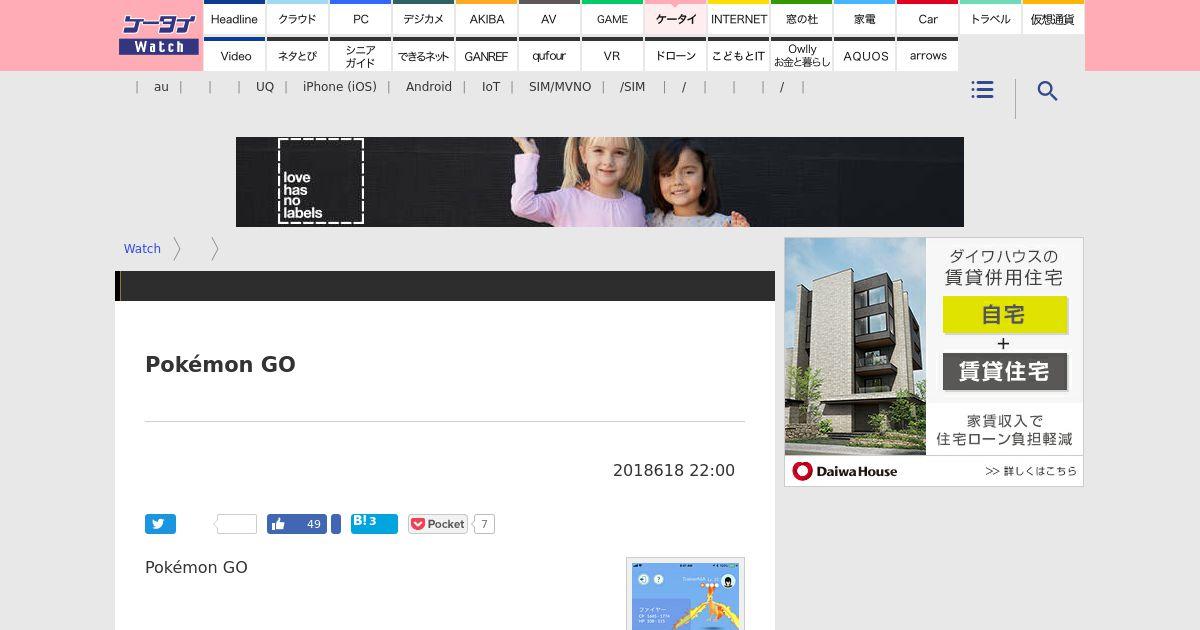The height and width of the screenshot is (630, 1200).
Task: Click the Pokémon GO article headline
Action: click(220, 365)
